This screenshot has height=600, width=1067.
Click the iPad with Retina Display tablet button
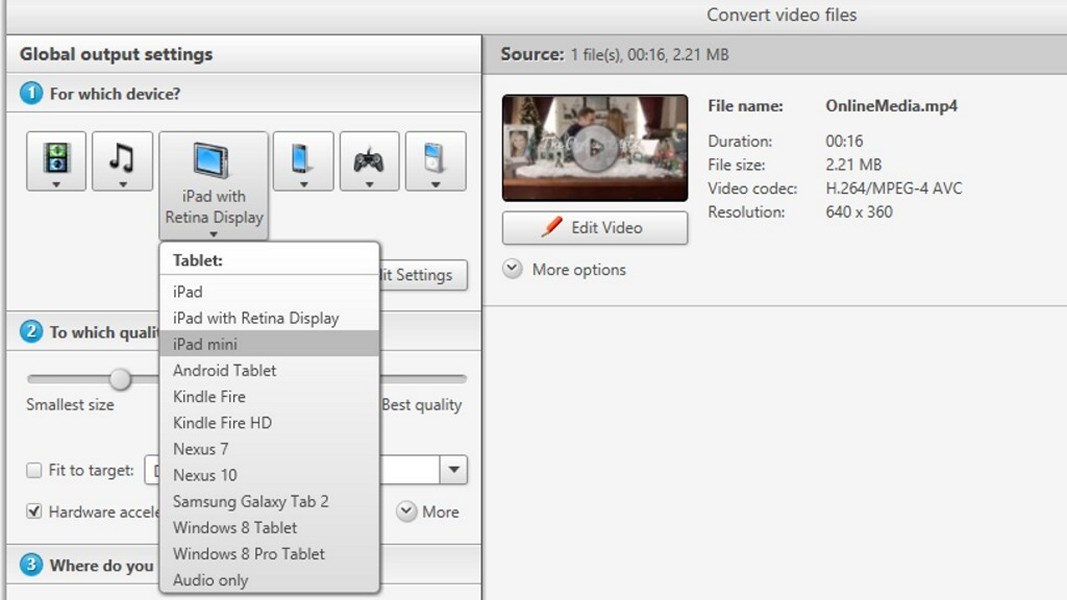pos(214,186)
